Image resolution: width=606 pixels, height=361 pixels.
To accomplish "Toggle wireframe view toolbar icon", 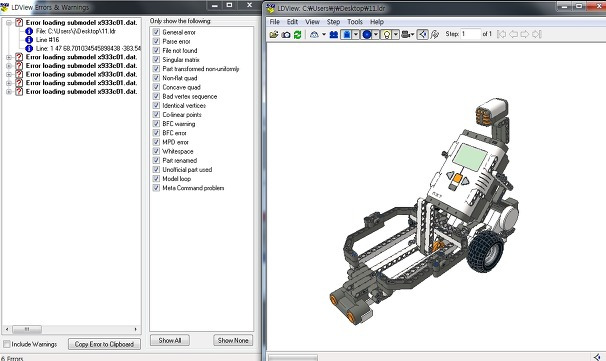I will pyautogui.click(x=314, y=35).
